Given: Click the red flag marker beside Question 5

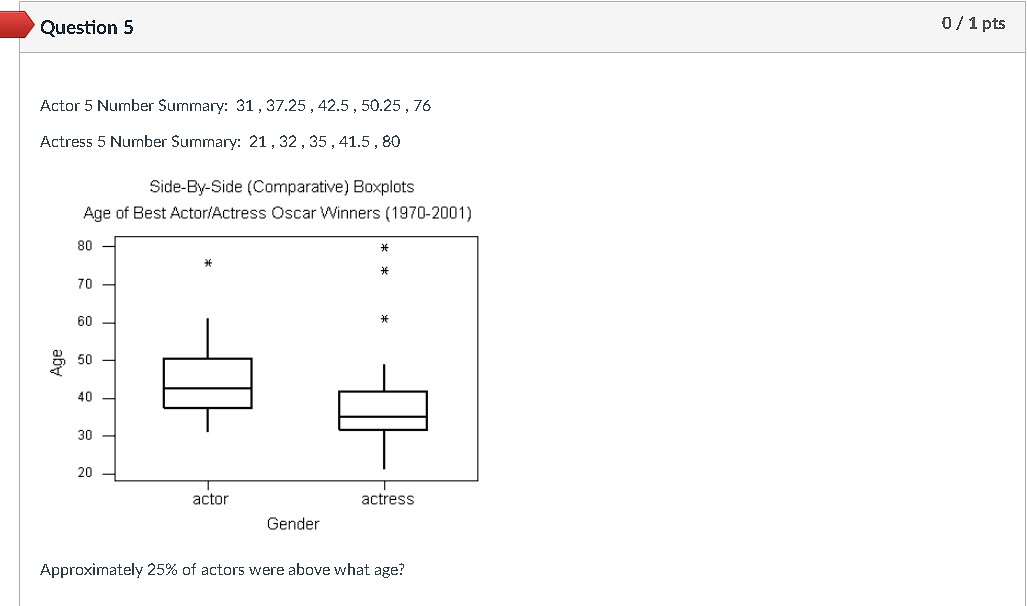Looking at the screenshot, I should [x=12, y=25].
